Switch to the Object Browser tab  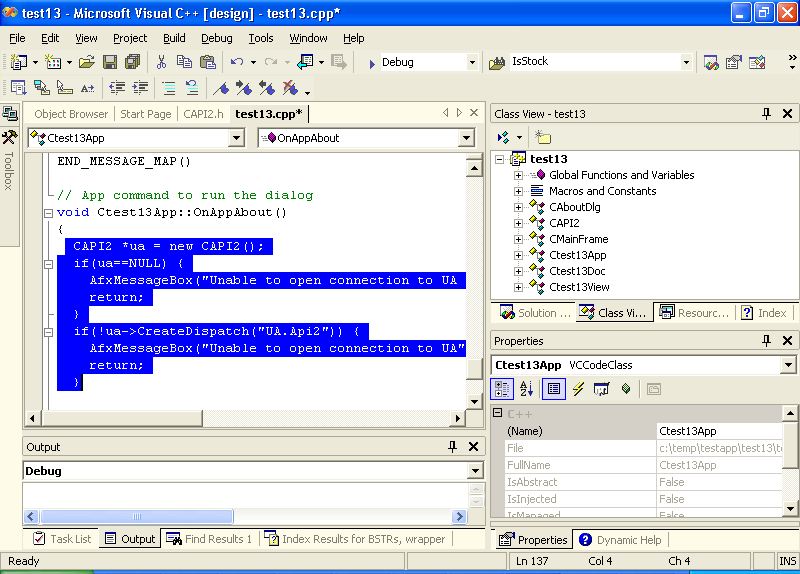[x=71, y=114]
